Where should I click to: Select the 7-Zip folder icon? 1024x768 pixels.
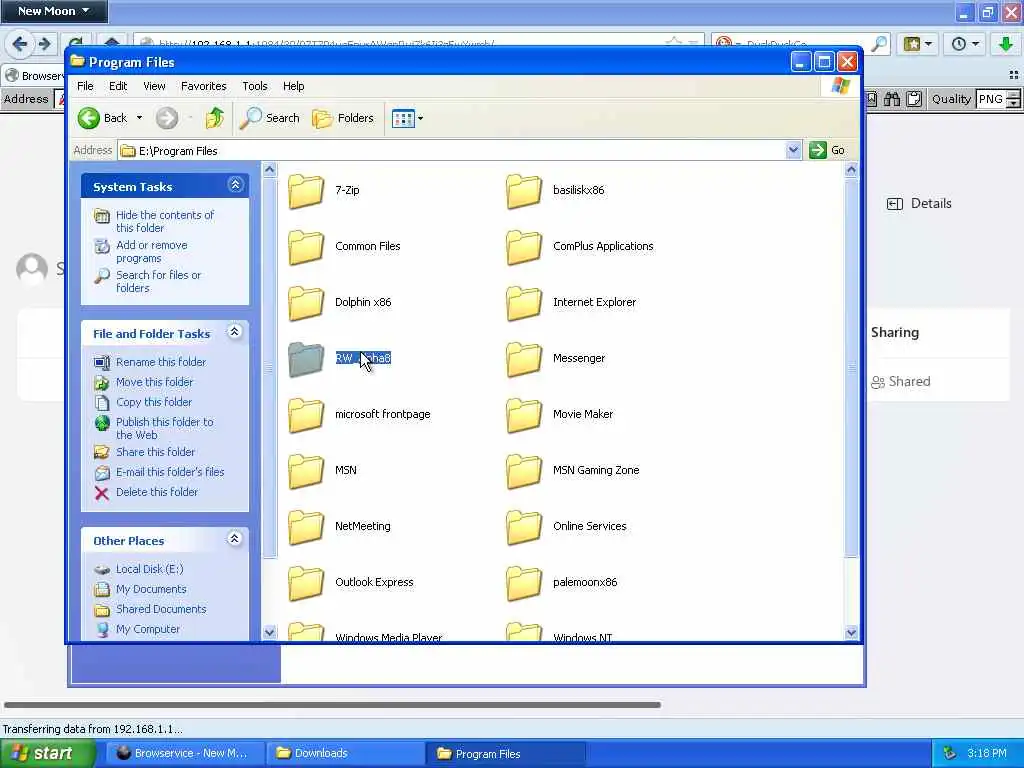(x=306, y=191)
